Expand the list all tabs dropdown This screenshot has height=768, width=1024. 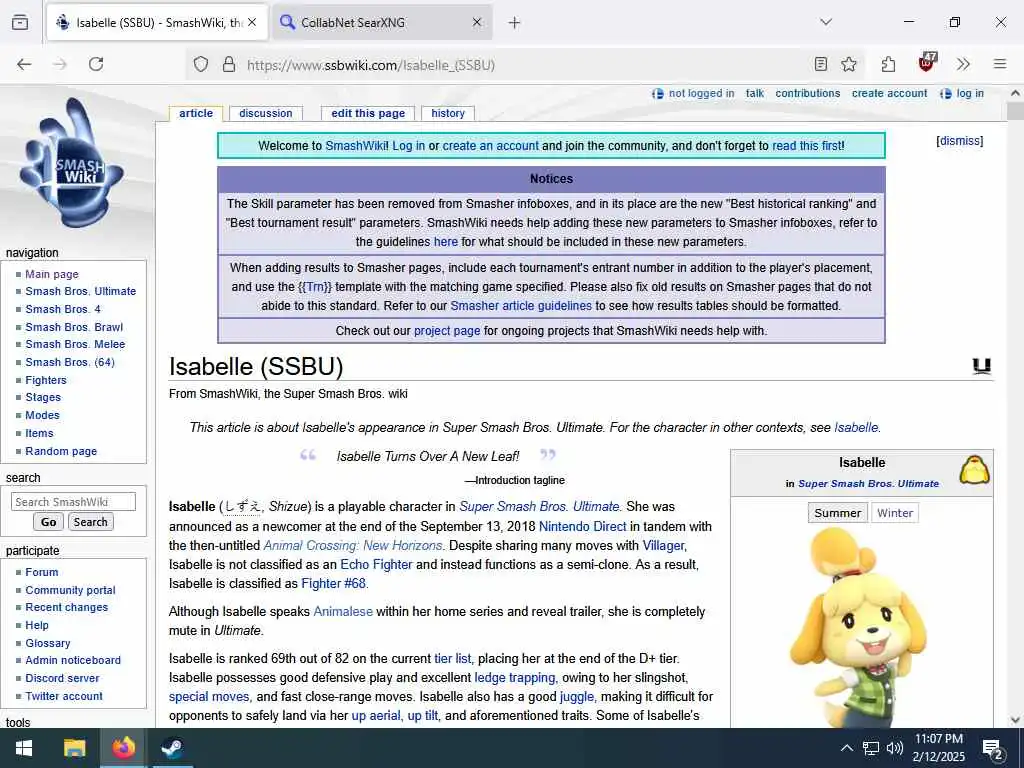(826, 22)
